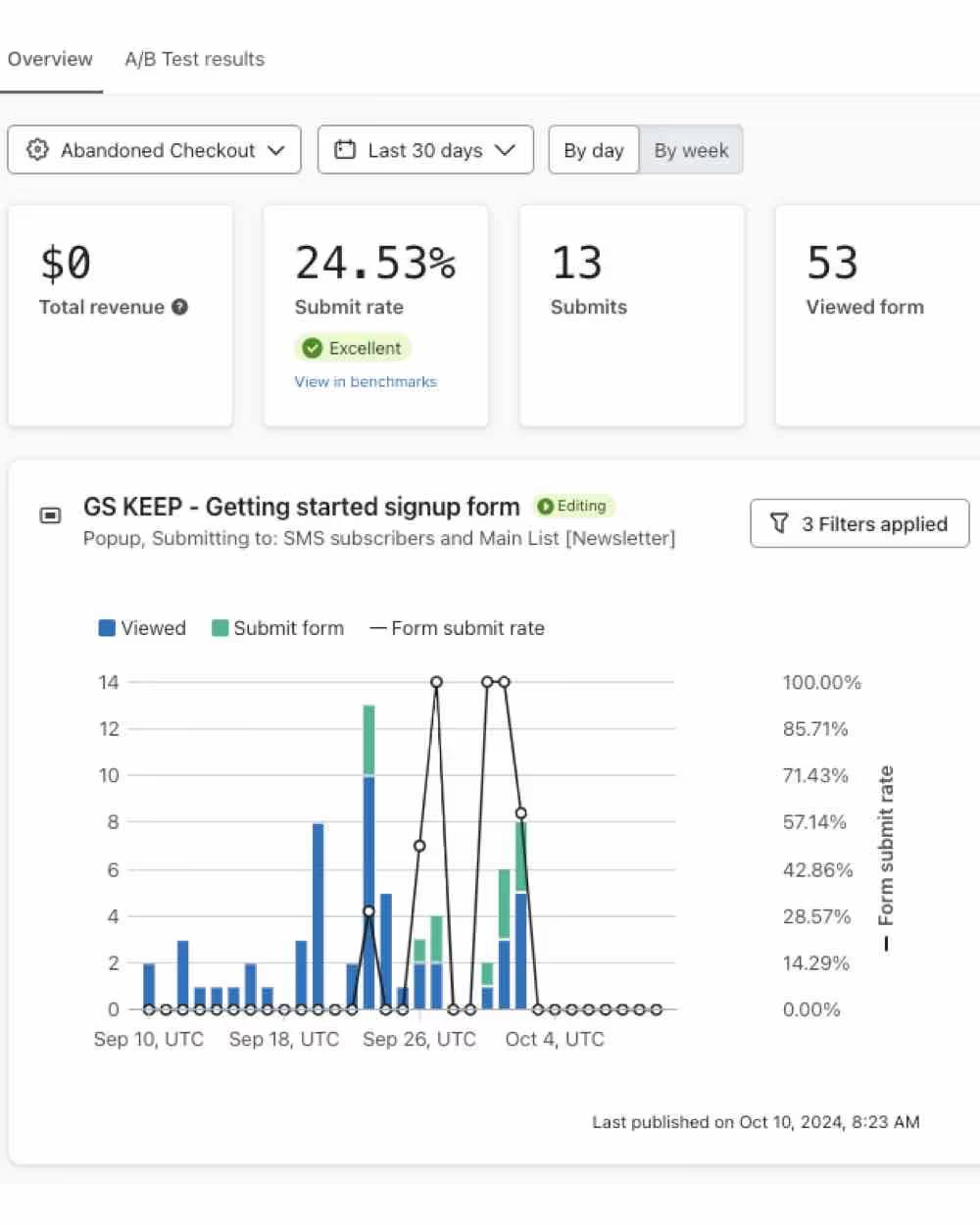Open the View in benchmarks link
This screenshot has width=980, height=1225.
[x=365, y=381]
